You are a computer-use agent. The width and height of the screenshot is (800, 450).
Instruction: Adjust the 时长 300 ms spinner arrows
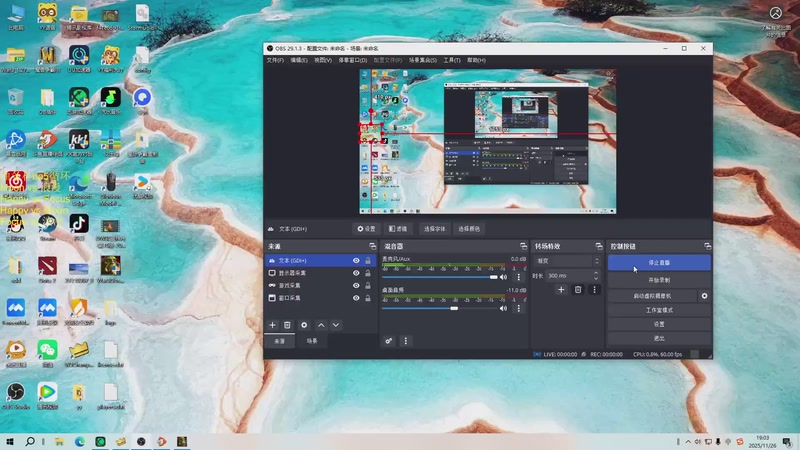(596, 276)
